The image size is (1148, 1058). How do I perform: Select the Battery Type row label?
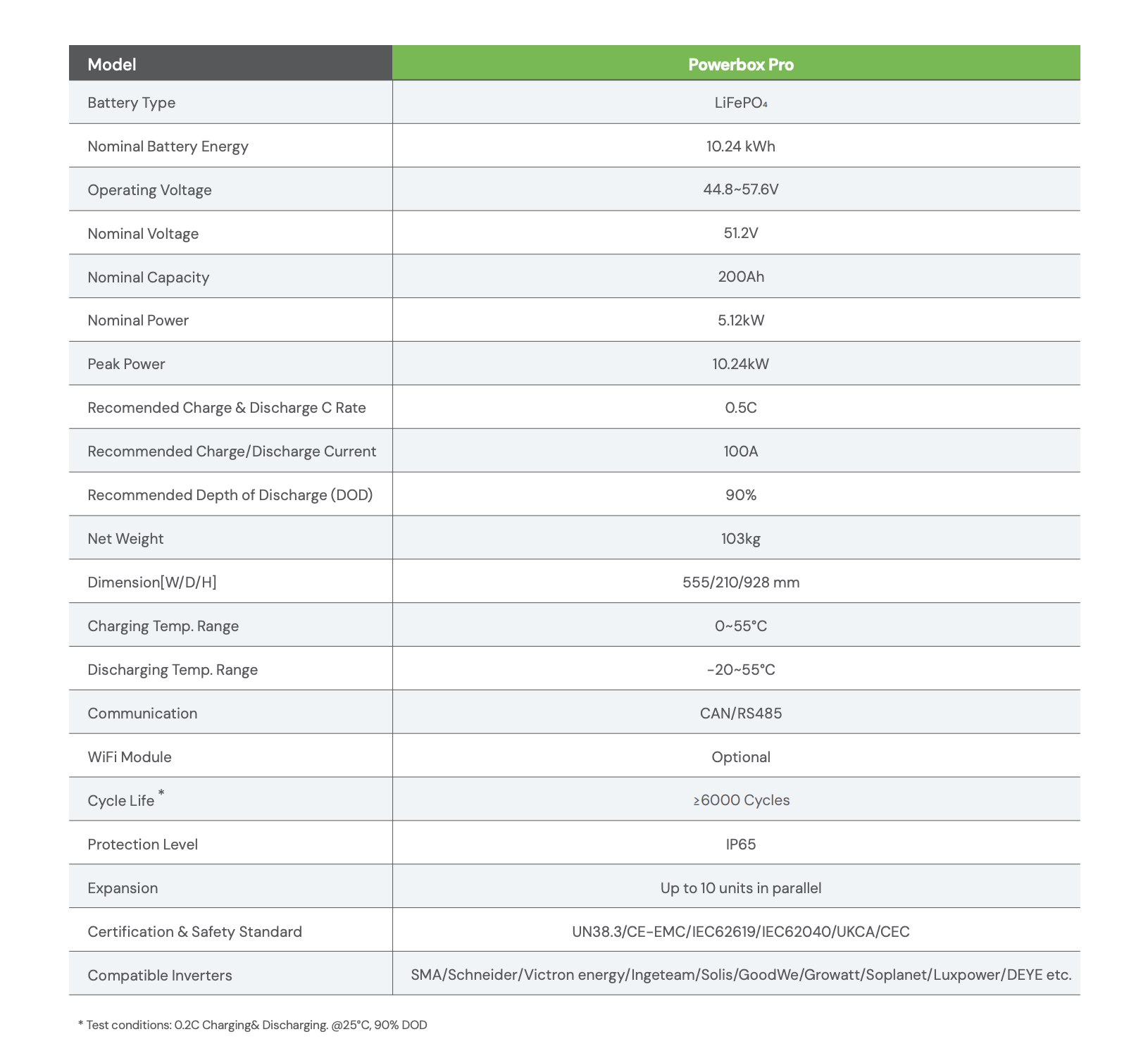[132, 103]
